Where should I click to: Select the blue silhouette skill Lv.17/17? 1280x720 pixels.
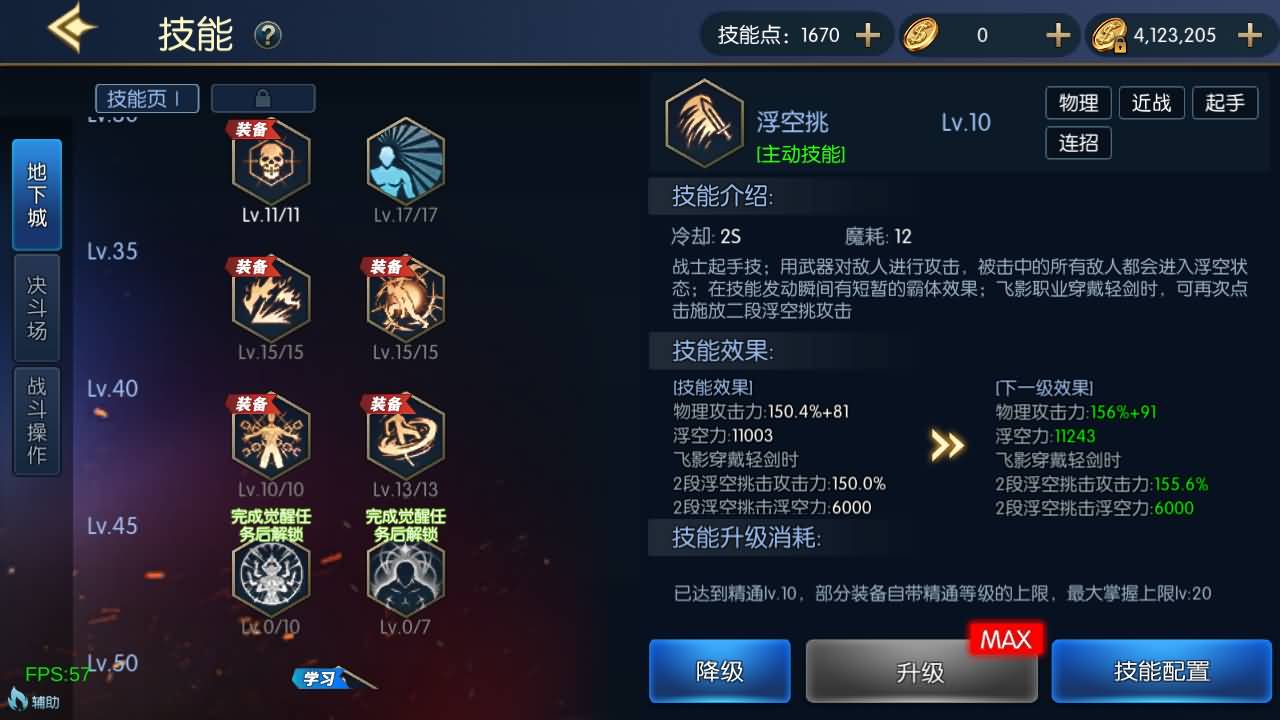point(406,160)
